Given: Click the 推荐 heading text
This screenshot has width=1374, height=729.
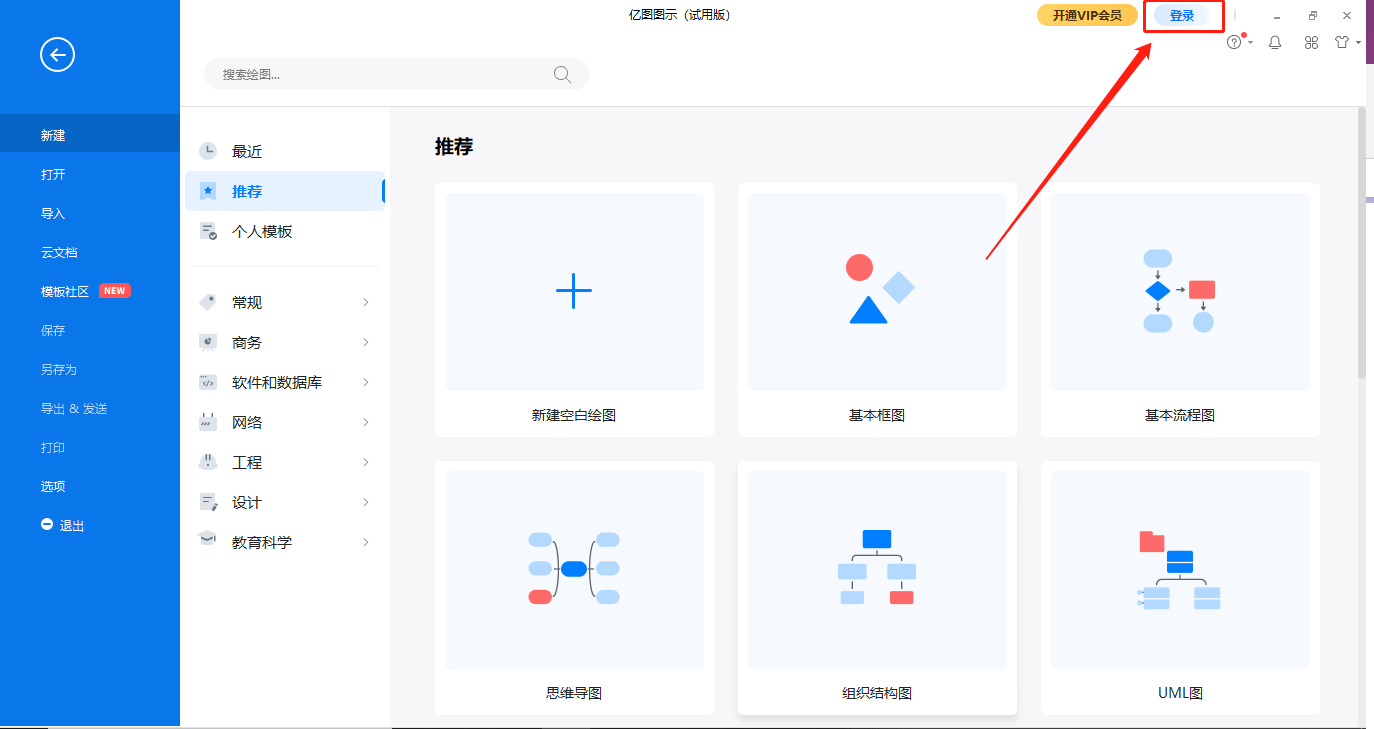Looking at the screenshot, I should point(454,147).
